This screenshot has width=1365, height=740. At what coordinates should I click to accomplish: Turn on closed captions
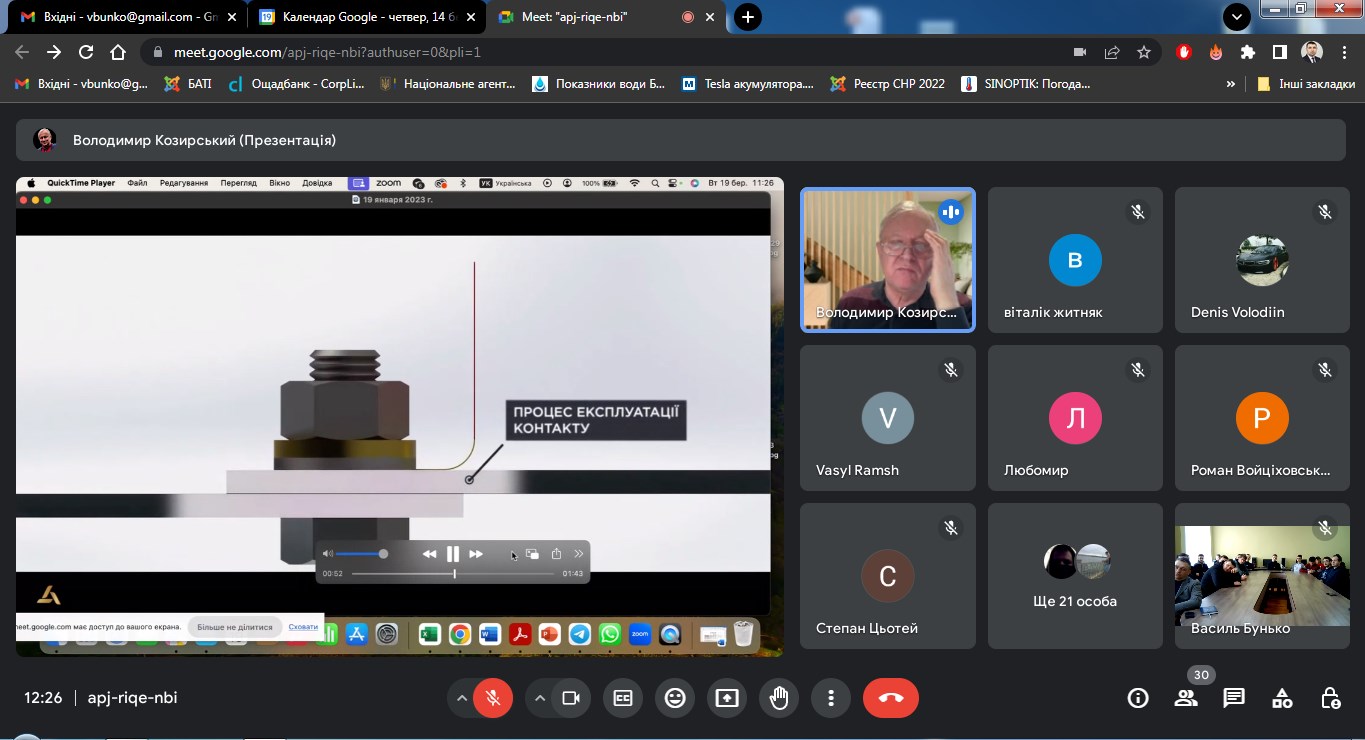pos(623,698)
